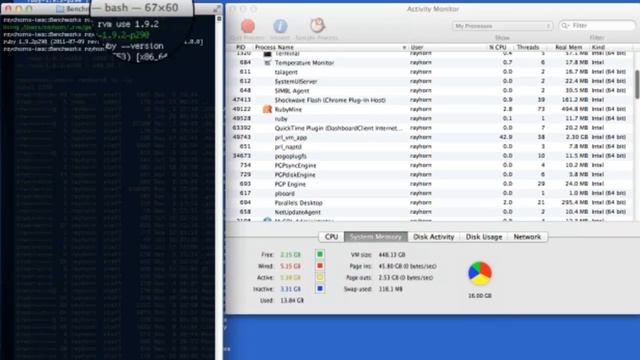The width and height of the screenshot is (640, 360).
Task: Click the Swap used value
Action: [x=390, y=289]
